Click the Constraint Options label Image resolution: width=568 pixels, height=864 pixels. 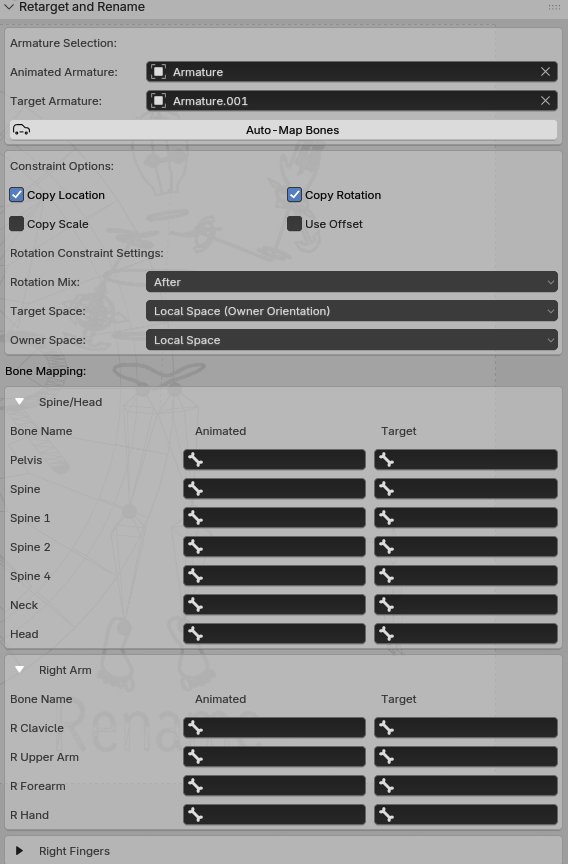(x=62, y=166)
